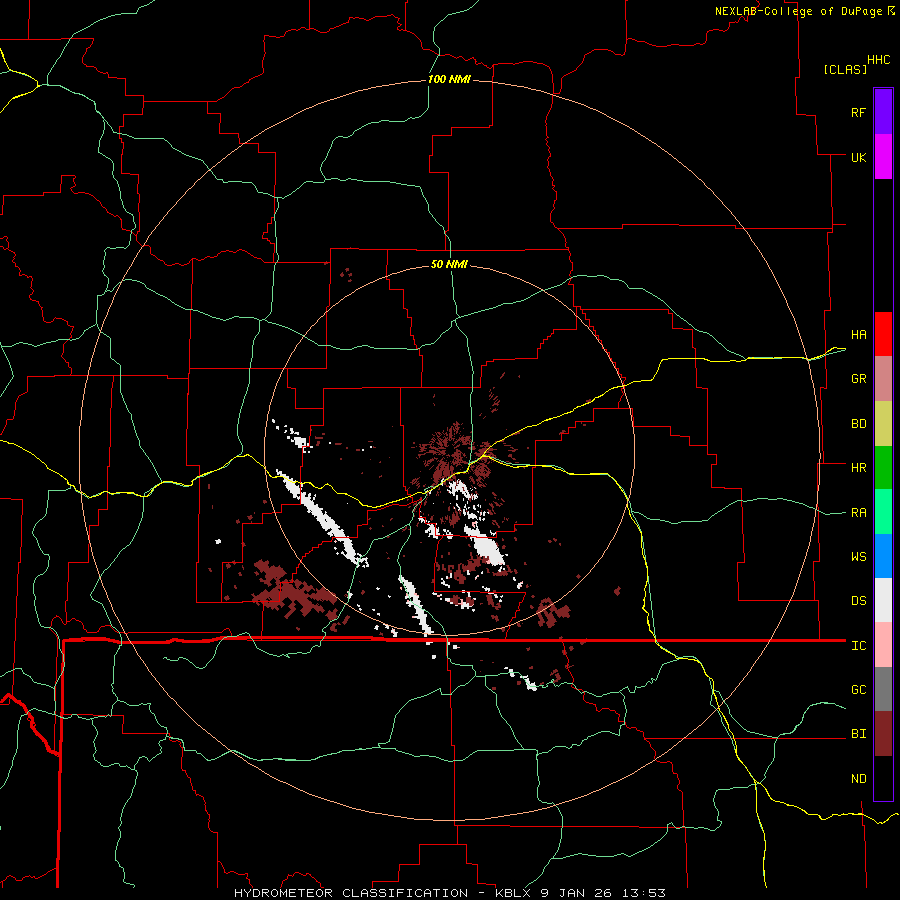
Task: Click the RA light green legend swatch
Action: [x=883, y=512]
